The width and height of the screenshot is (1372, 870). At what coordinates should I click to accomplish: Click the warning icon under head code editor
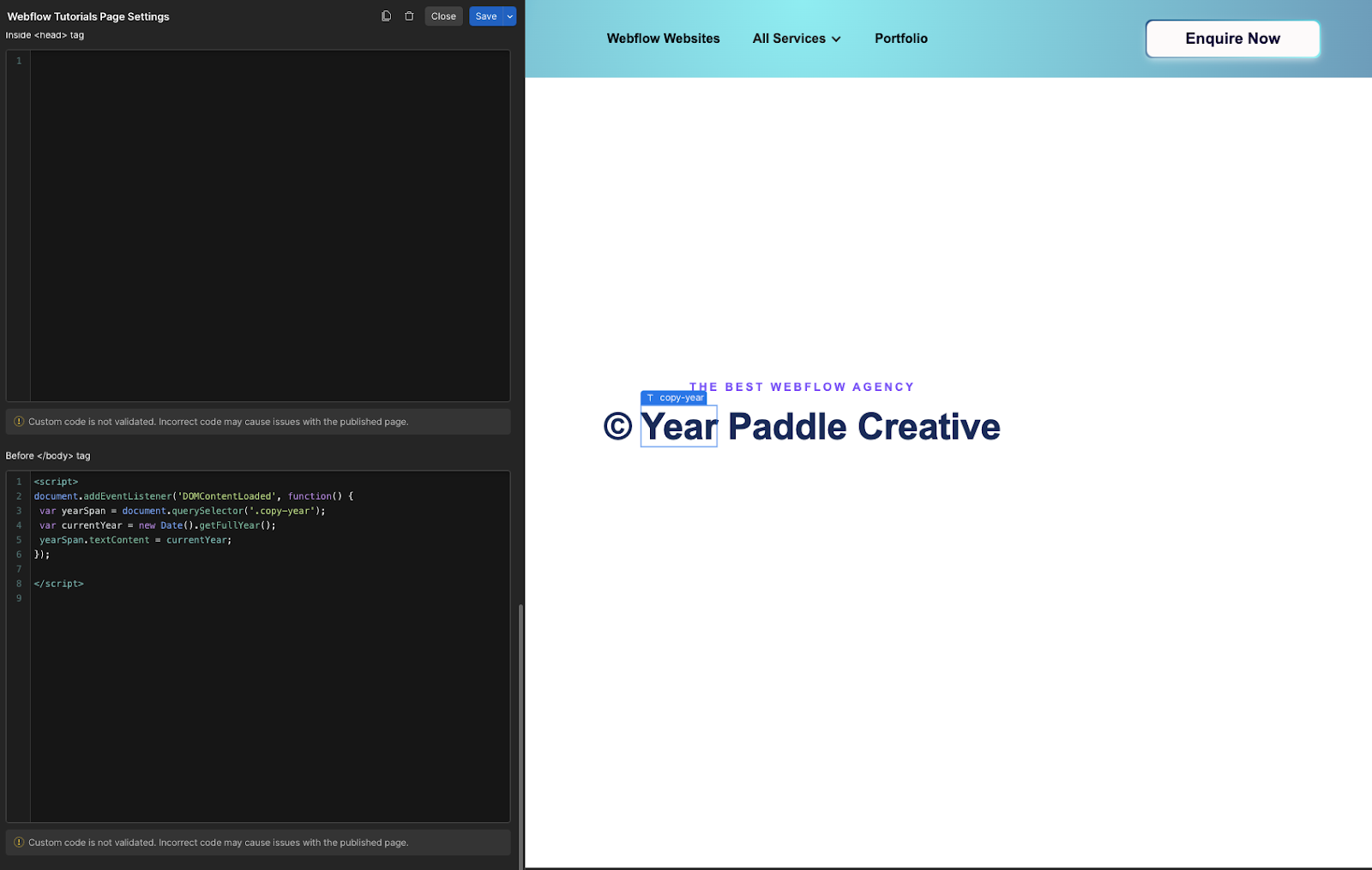pyautogui.click(x=19, y=422)
